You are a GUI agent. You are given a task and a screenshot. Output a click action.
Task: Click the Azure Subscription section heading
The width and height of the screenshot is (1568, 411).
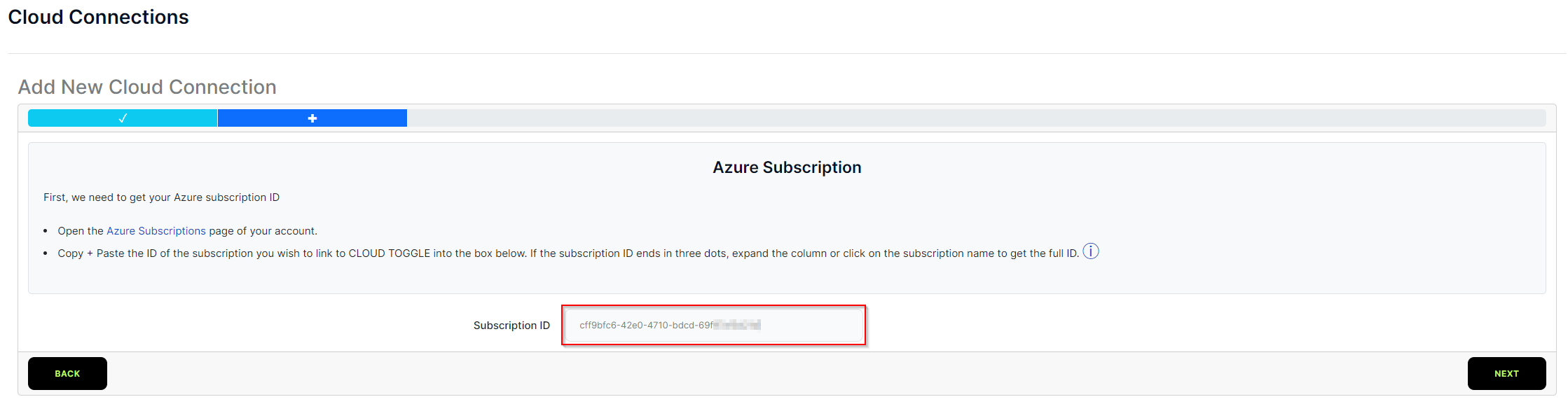[787, 167]
